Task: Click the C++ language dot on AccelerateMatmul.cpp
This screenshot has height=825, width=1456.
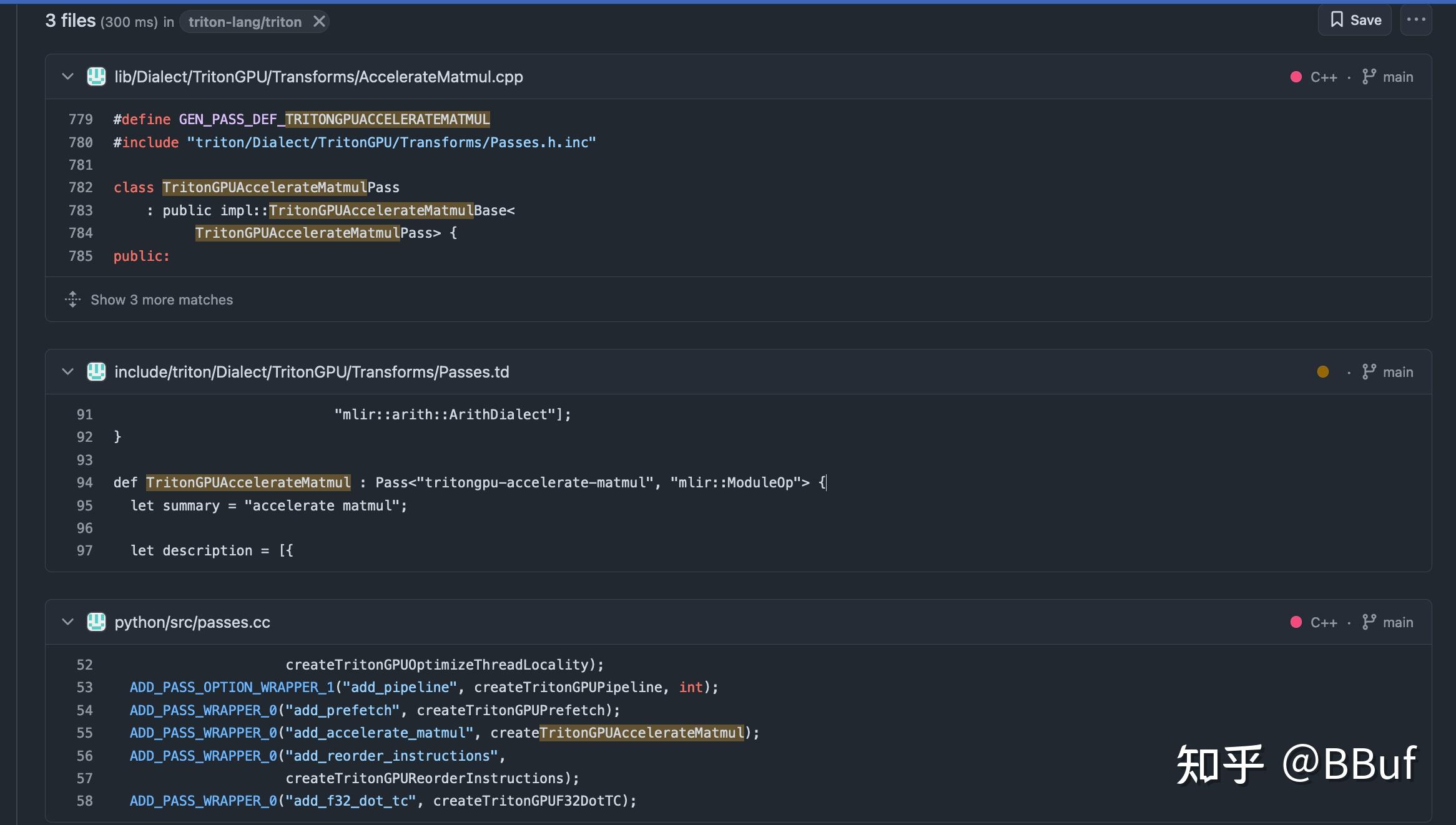Action: pyautogui.click(x=1296, y=77)
